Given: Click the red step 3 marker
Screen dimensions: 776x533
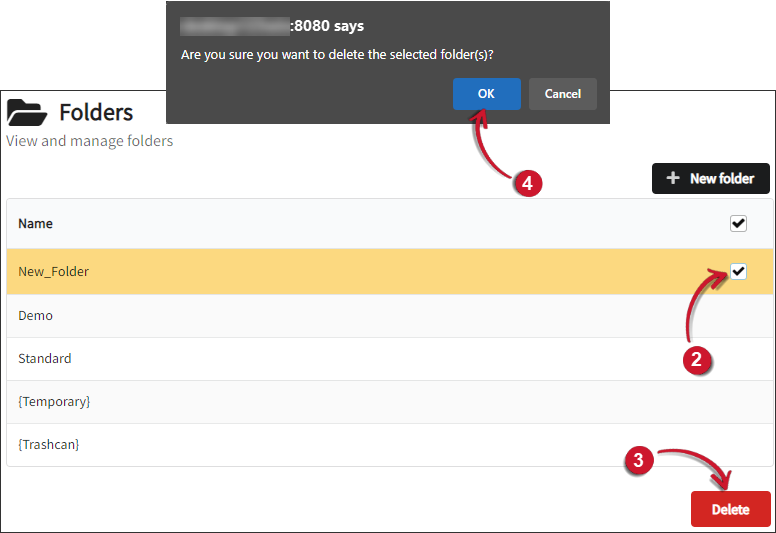Looking at the screenshot, I should [639, 460].
